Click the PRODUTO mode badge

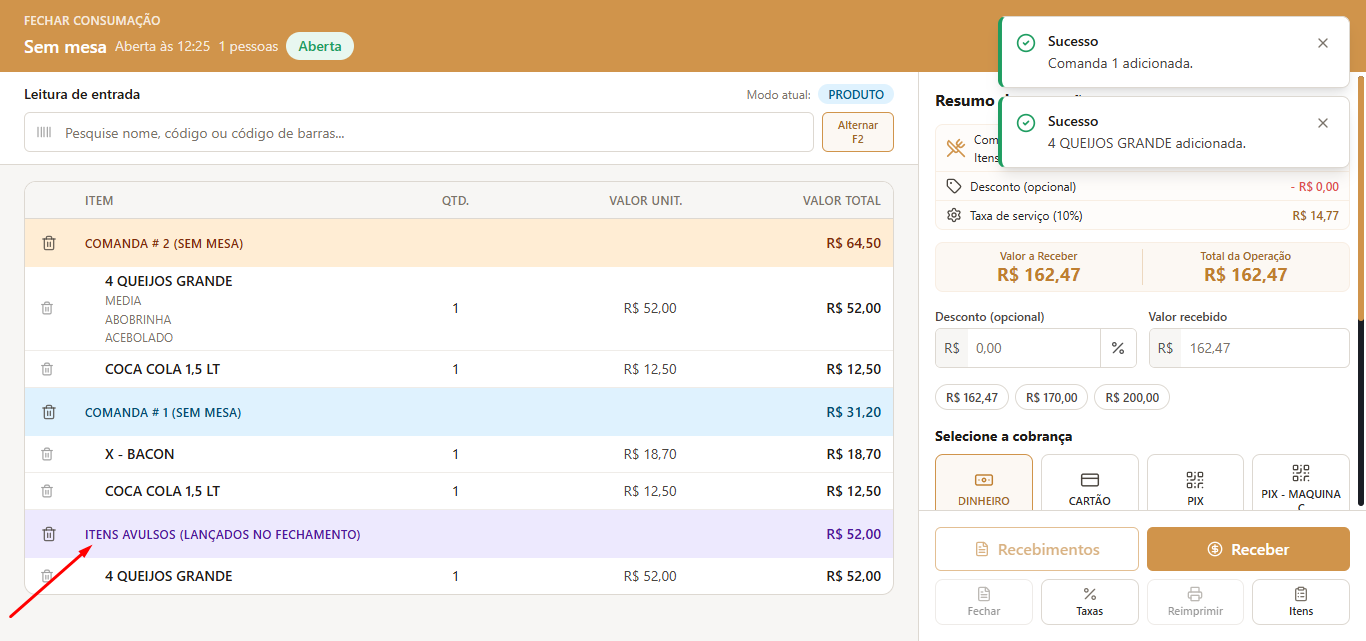[x=856, y=95]
